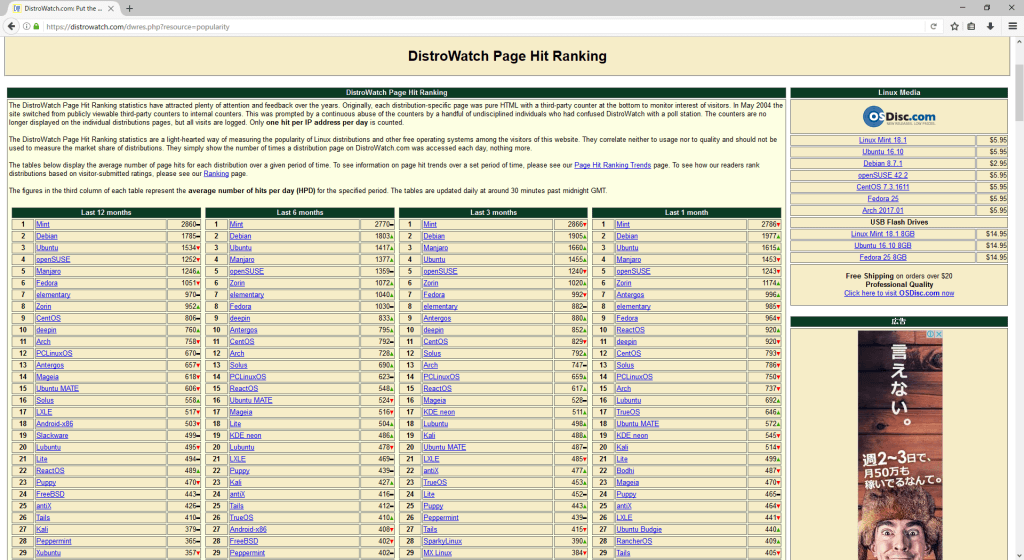Close the advertisement with its X icon
The height and width of the screenshot is (560, 1024).
click(x=938, y=334)
